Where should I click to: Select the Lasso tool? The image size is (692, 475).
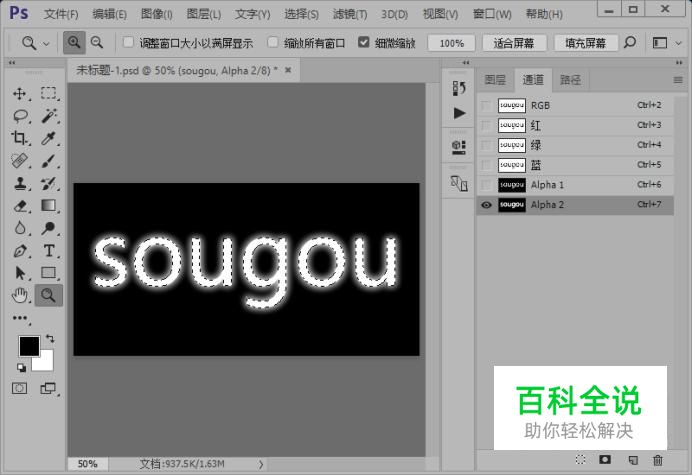click(20, 116)
